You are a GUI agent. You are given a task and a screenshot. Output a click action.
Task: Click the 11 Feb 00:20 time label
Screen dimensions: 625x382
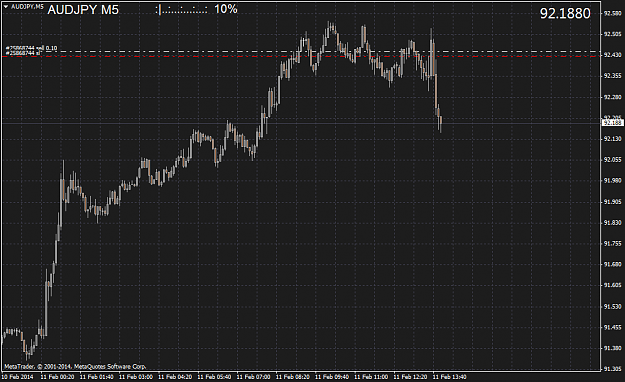tap(57, 377)
